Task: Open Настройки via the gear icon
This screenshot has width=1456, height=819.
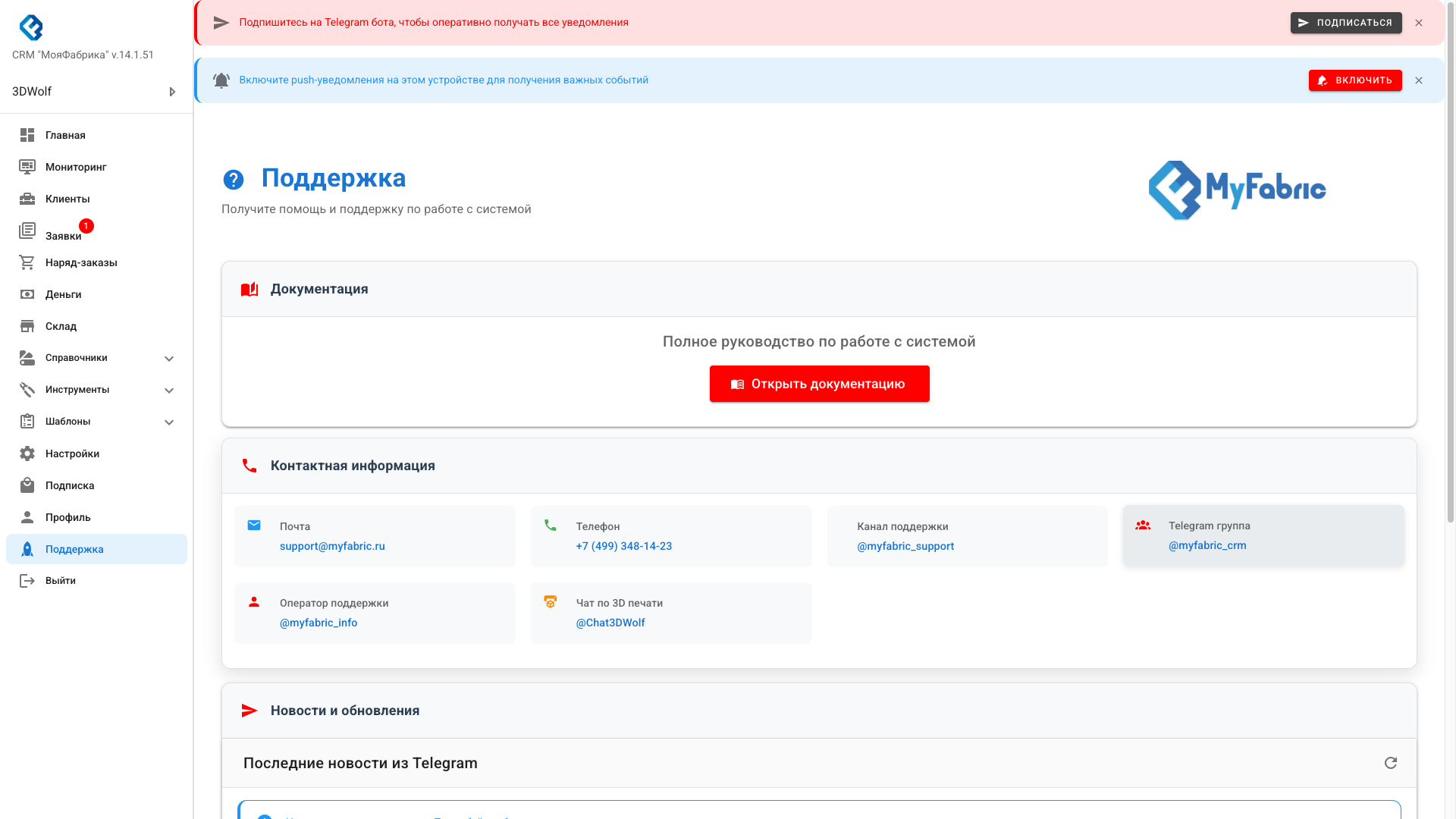Action: (x=72, y=453)
